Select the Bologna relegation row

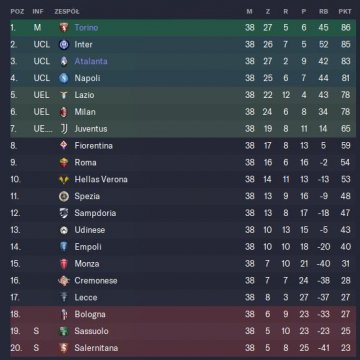pos(183,314)
